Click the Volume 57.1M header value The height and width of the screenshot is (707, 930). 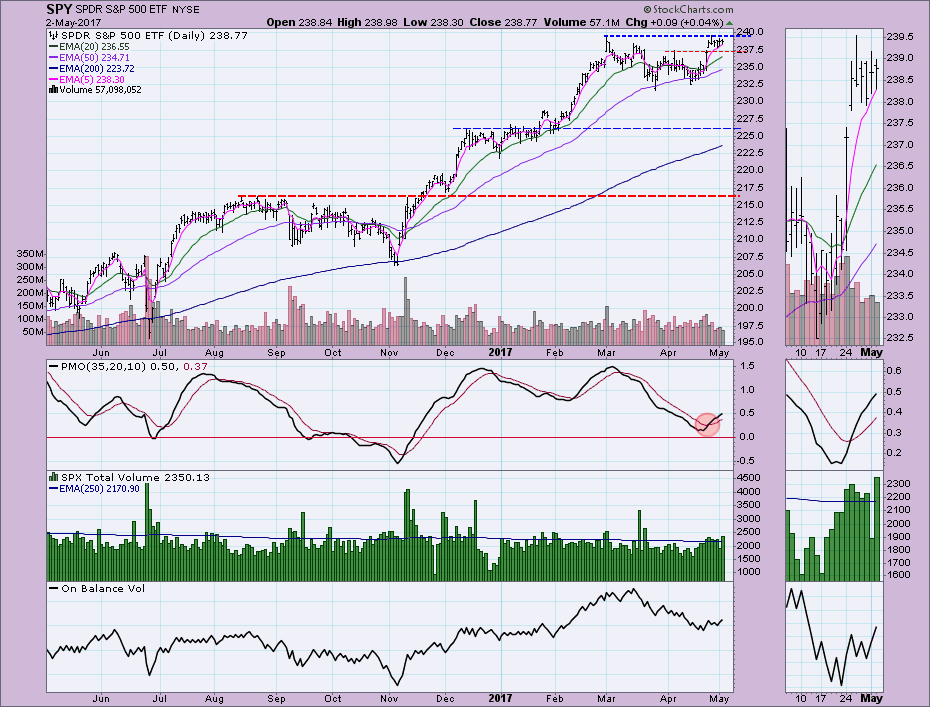(581, 23)
